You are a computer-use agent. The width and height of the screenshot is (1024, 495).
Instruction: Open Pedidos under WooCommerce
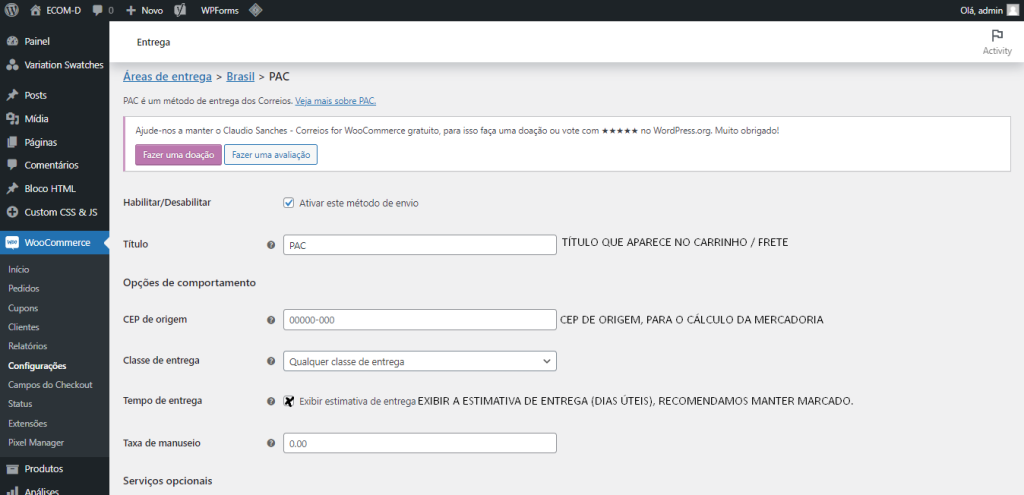coord(24,289)
